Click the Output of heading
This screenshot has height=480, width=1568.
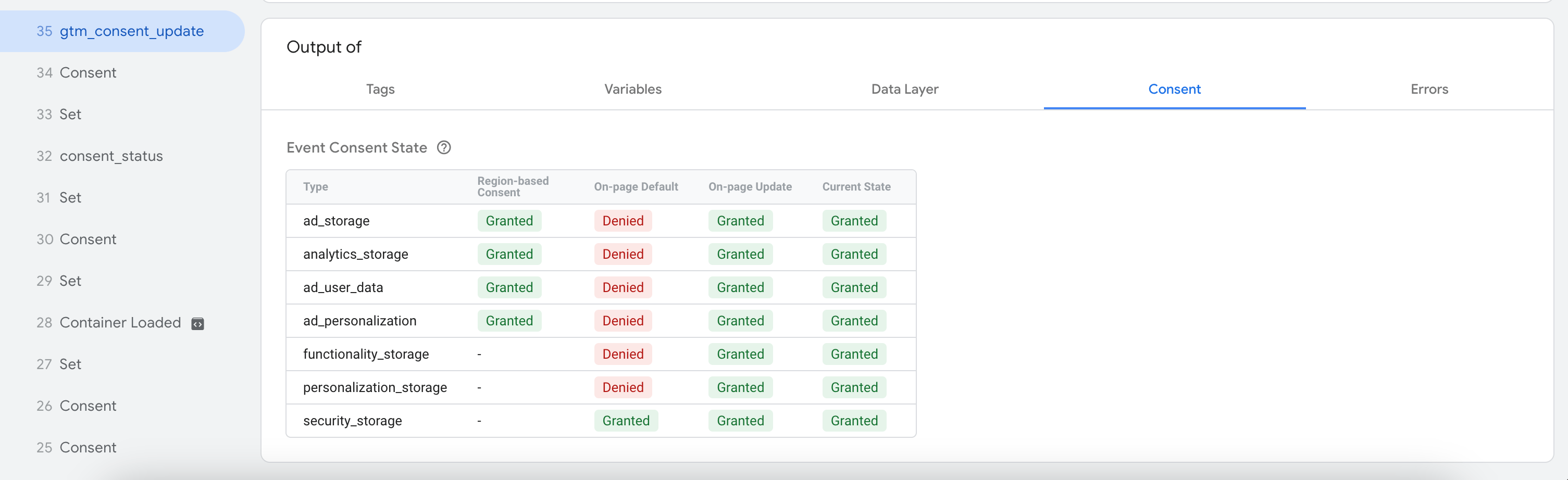point(324,47)
